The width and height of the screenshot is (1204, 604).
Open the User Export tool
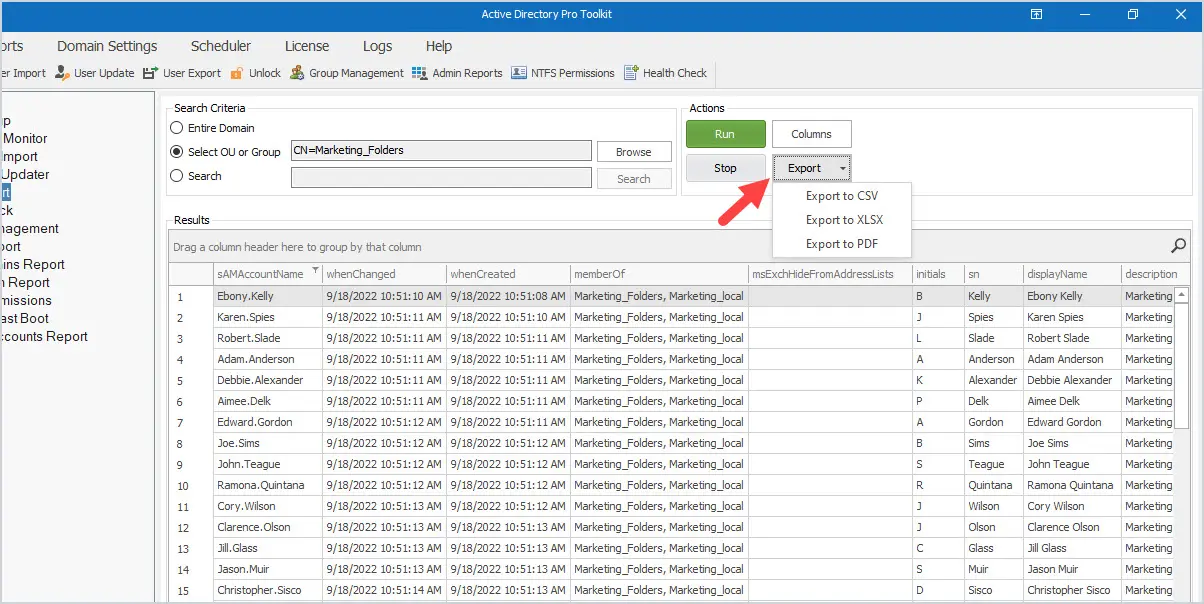182,73
